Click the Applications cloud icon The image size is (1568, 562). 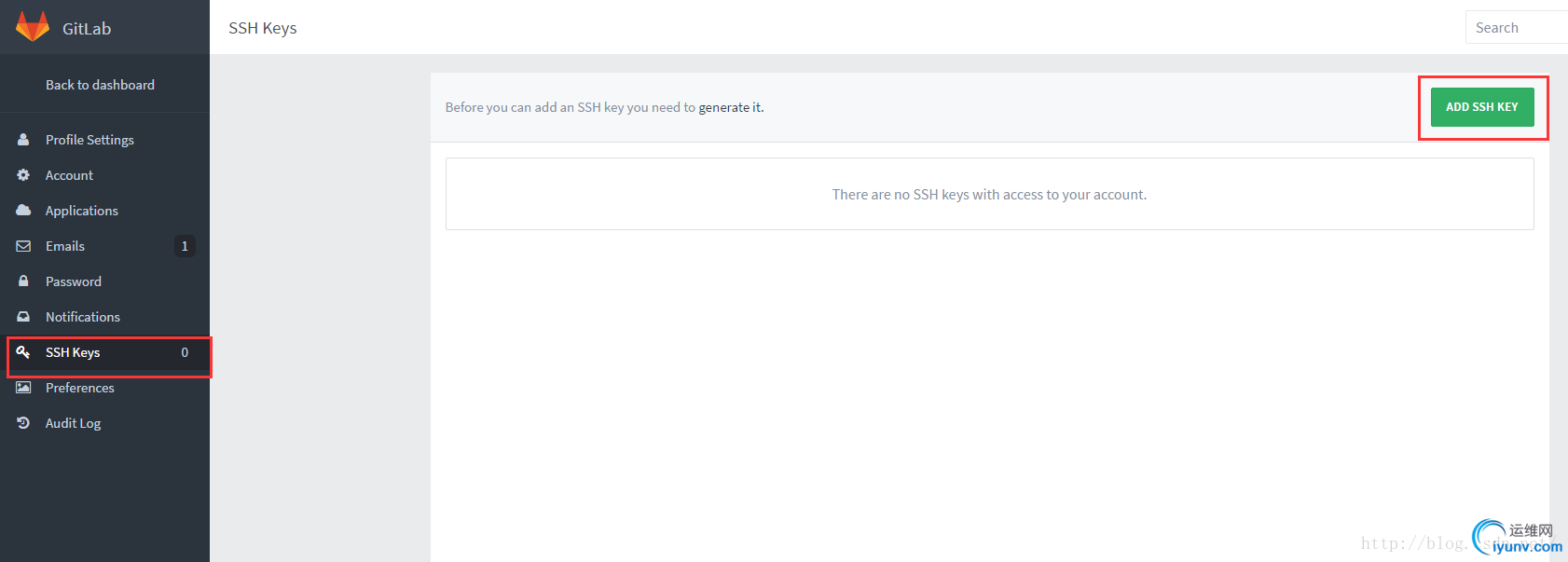tap(23, 210)
